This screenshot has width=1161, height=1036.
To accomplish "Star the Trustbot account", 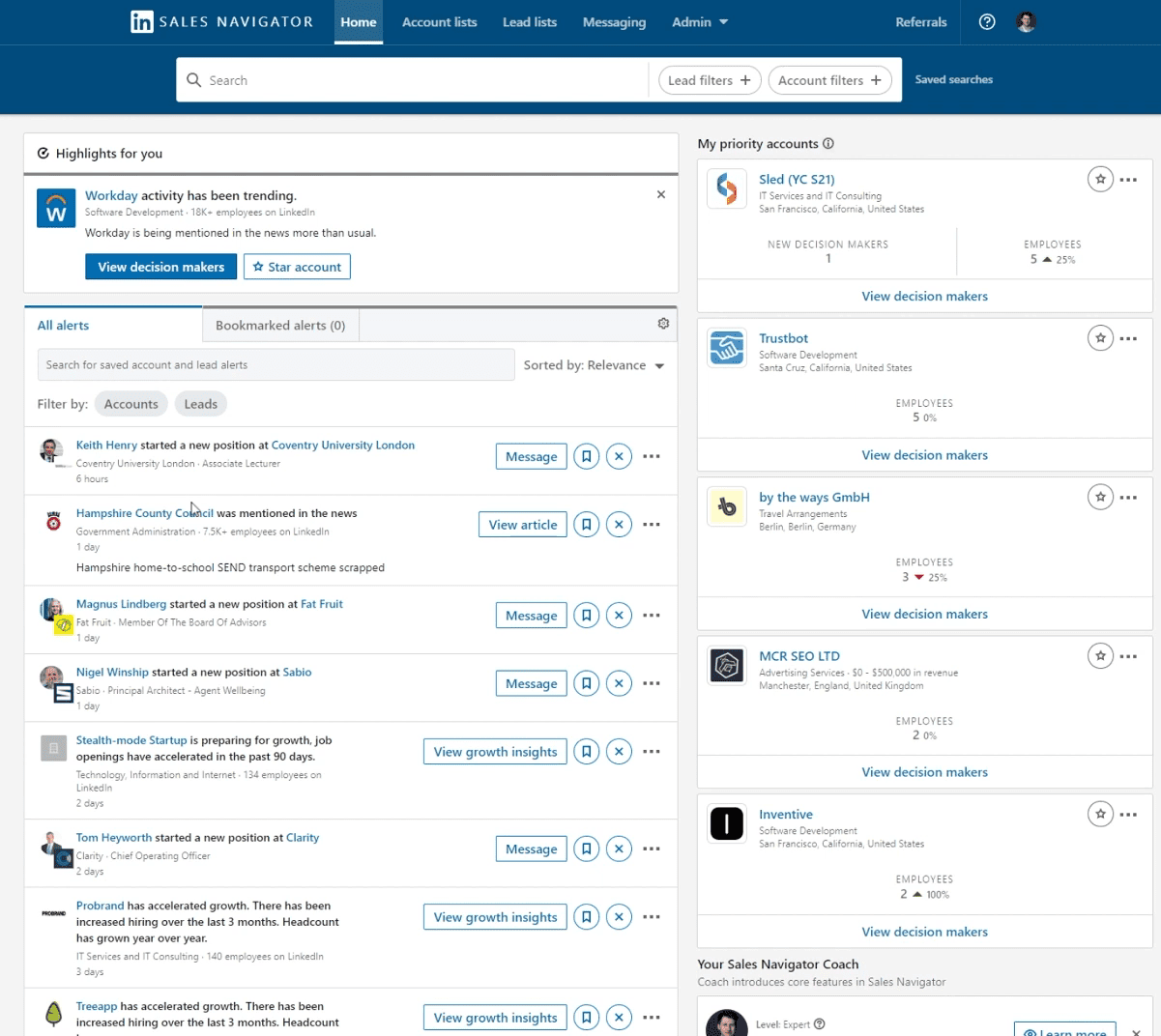I will coord(1100,338).
